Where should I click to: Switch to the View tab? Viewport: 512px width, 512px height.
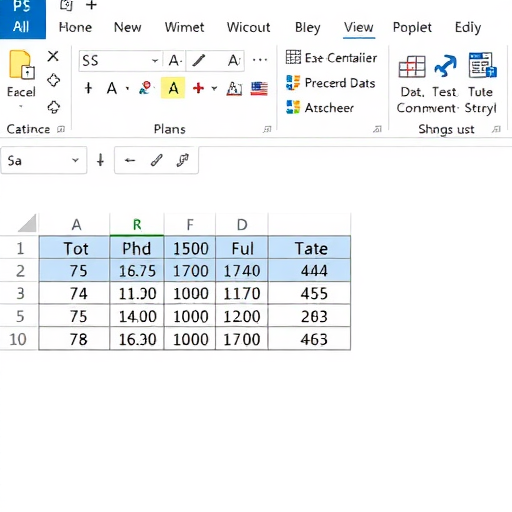pyautogui.click(x=359, y=27)
